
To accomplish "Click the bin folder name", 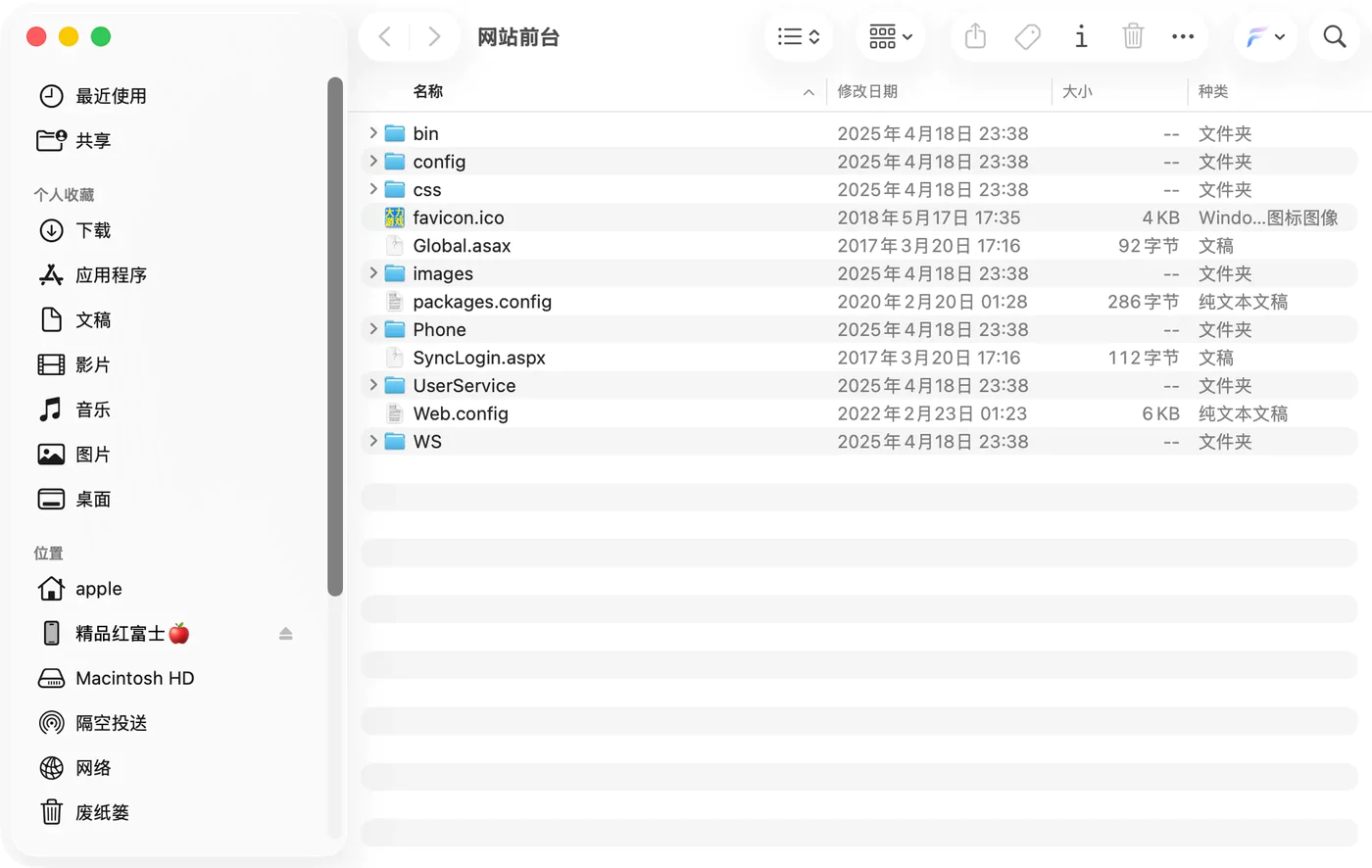I will [425, 133].
